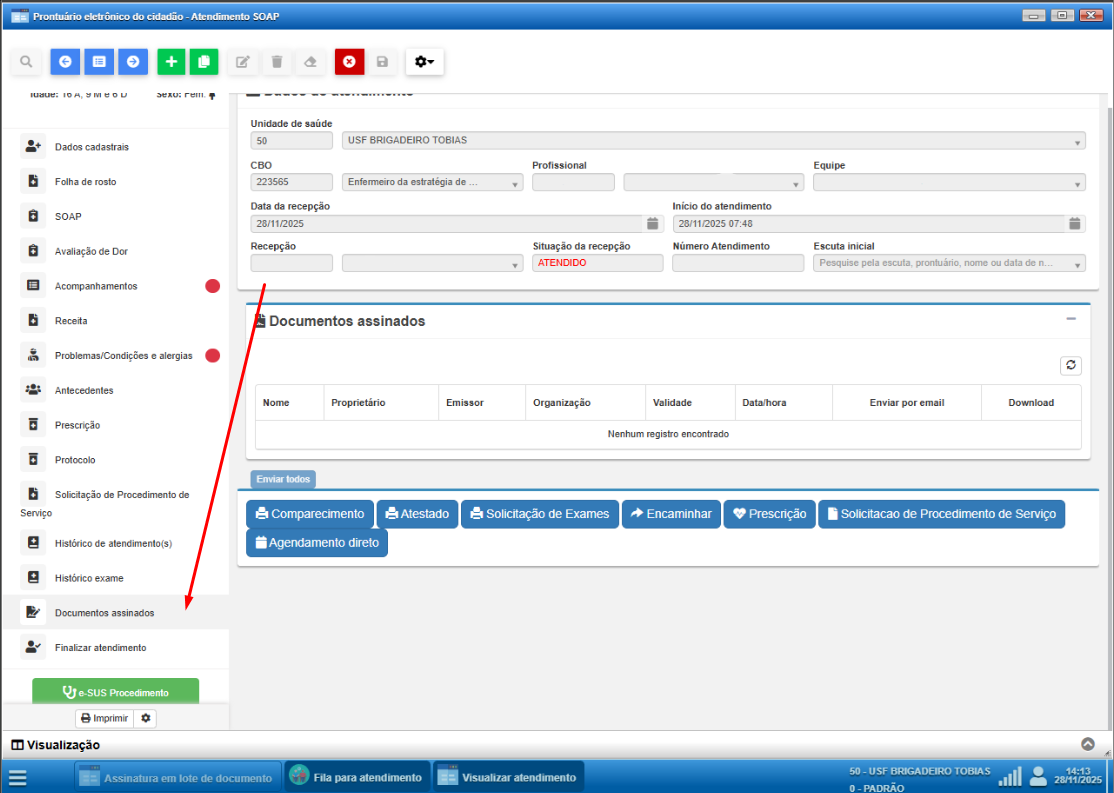The width and height of the screenshot is (1114, 793).
Task: Click the green plus new record icon
Action: (x=171, y=62)
